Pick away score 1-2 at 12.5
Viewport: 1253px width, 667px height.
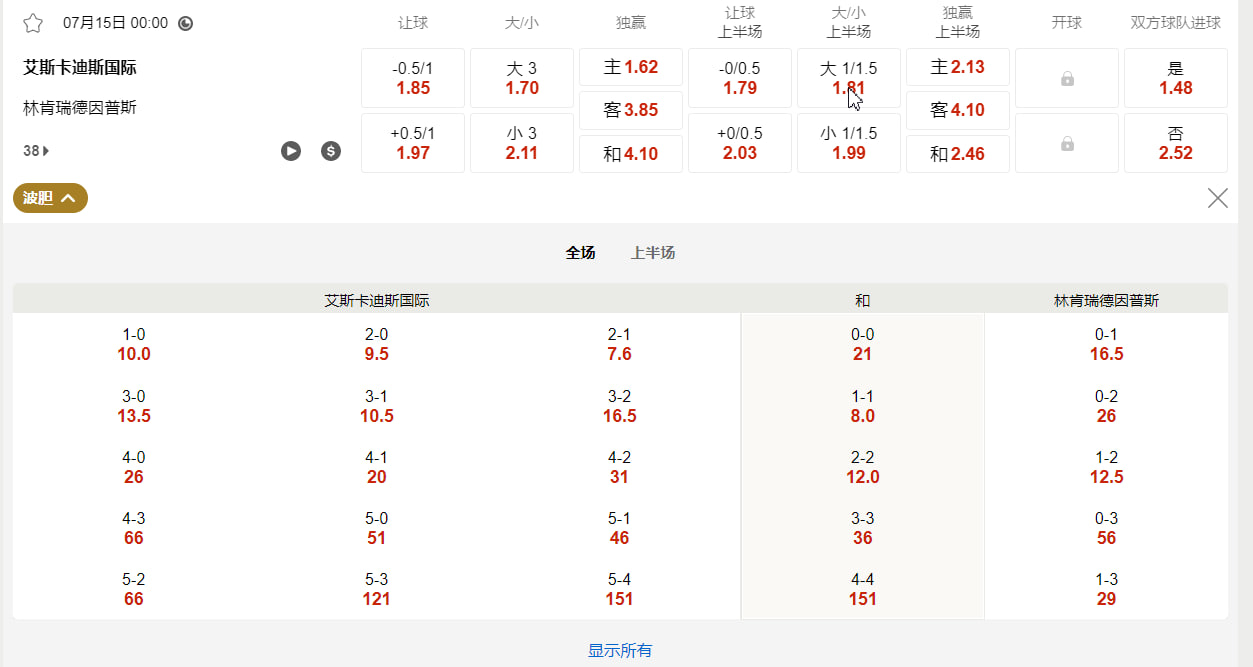1106,467
